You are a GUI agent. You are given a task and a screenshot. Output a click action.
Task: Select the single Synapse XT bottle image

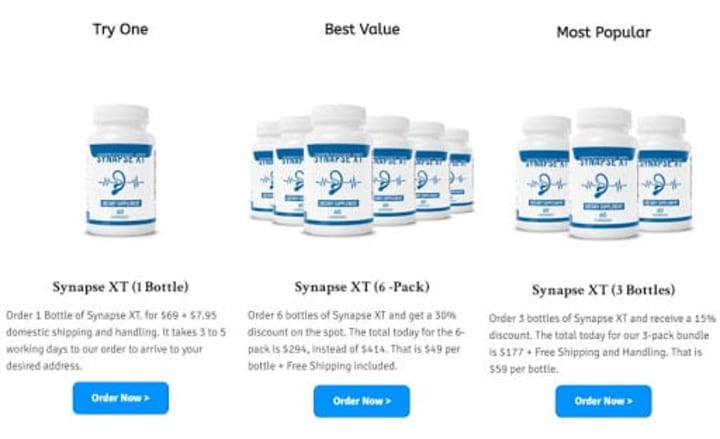(x=121, y=170)
